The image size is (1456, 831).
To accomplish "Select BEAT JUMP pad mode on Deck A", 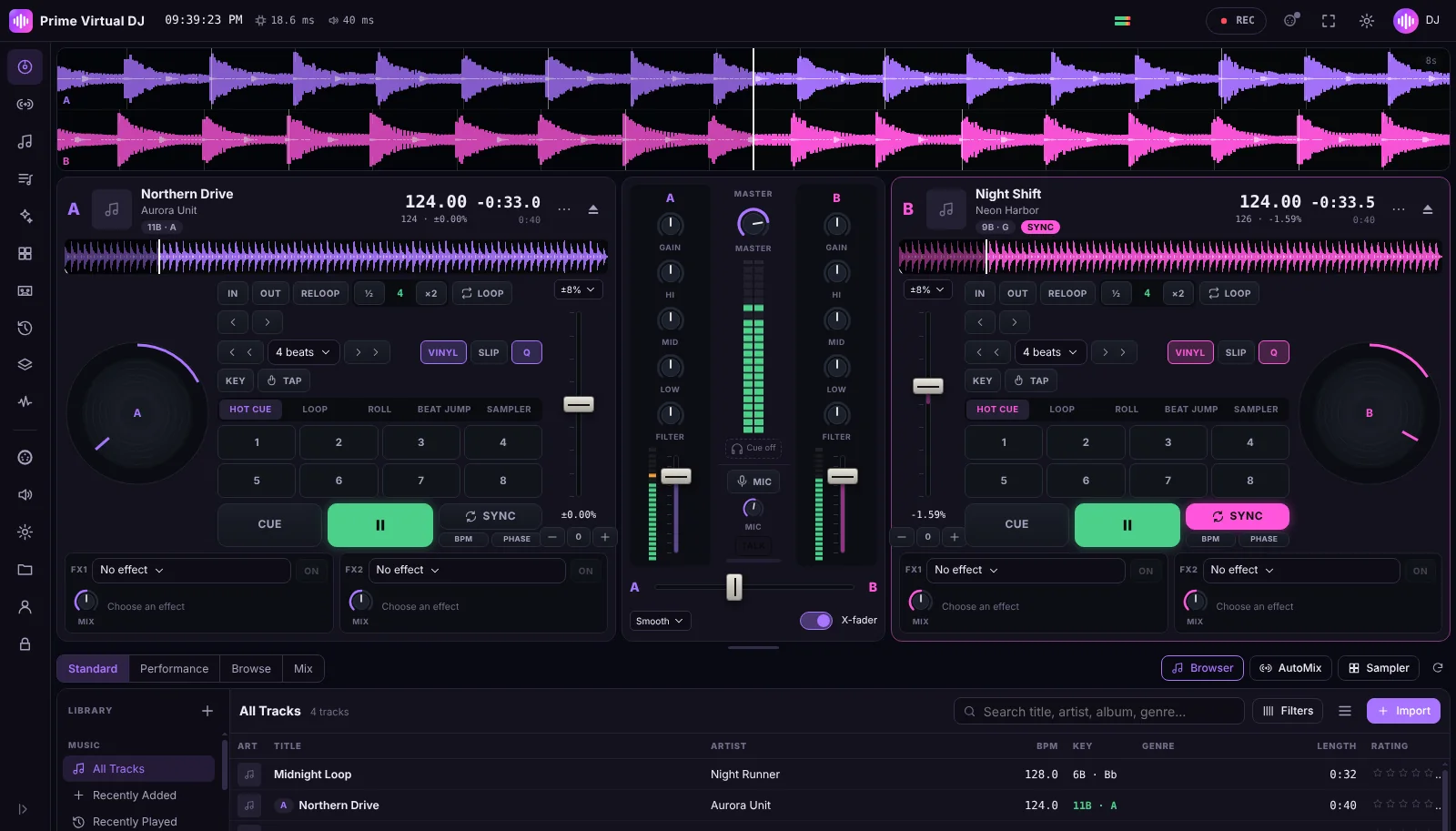I will (x=444, y=410).
